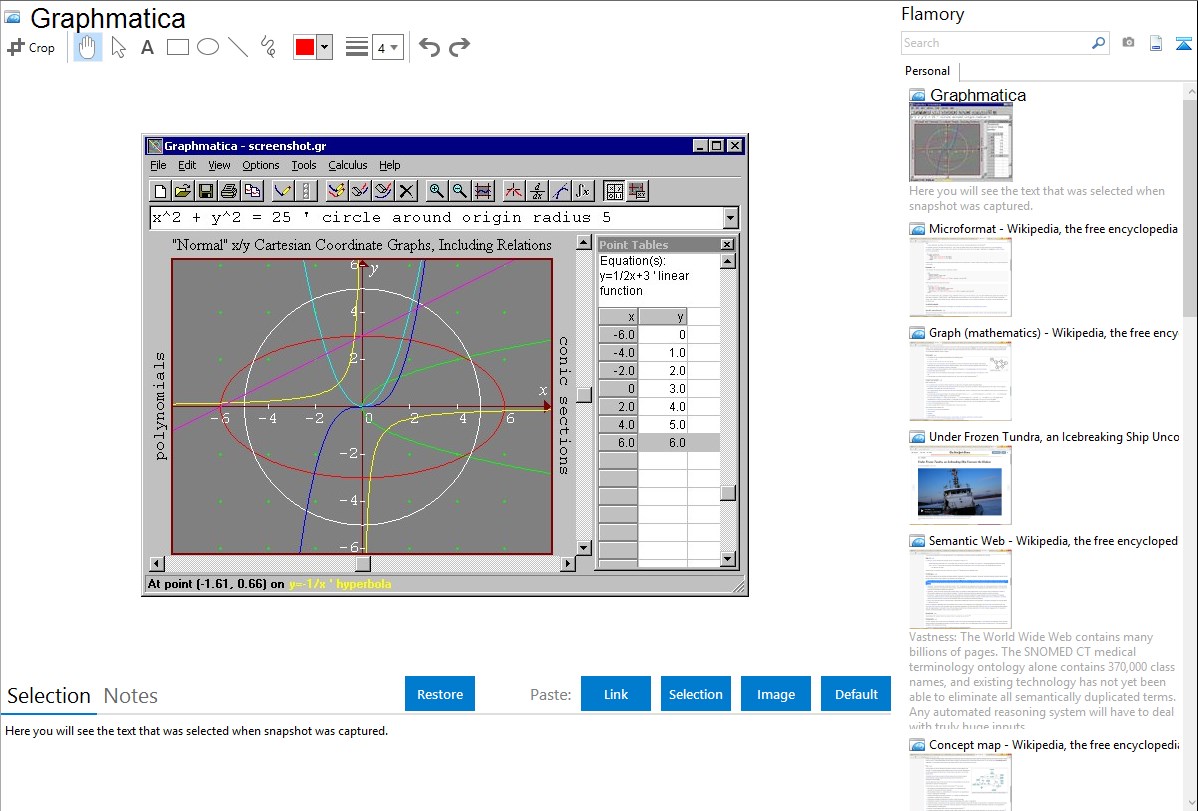Screen dimensions: 1198x811
Task: Click the Paste Selection button
Action: [x=695, y=694]
